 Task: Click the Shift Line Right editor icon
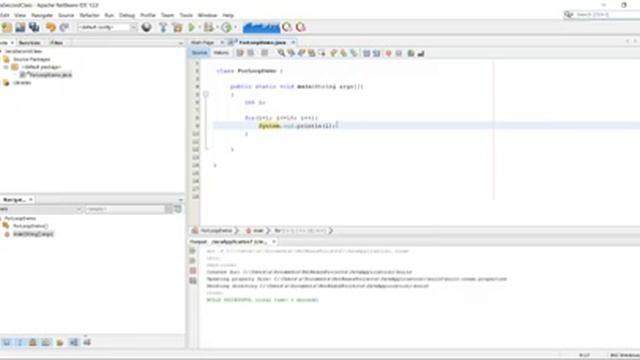coord(376,53)
